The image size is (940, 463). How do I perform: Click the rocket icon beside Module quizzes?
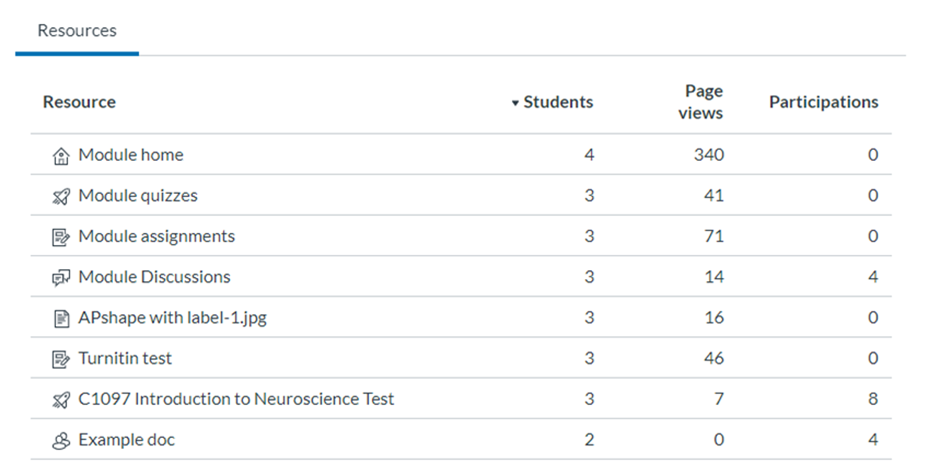pos(61,197)
